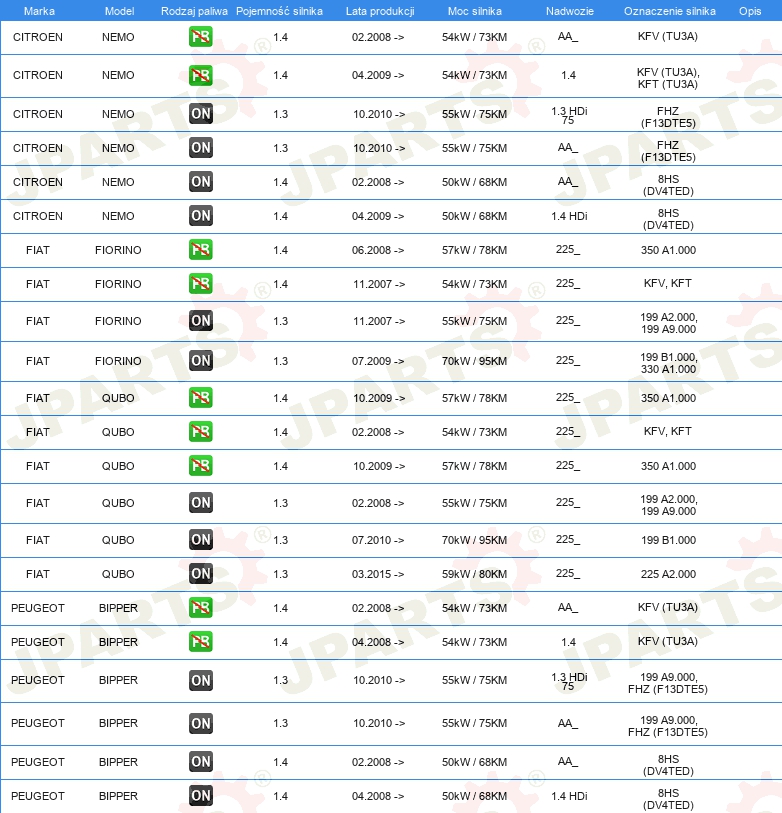The image size is (782, 813).
Task: Click ON diesel icon for Qubo 03.2015 row
Action: [x=201, y=574]
